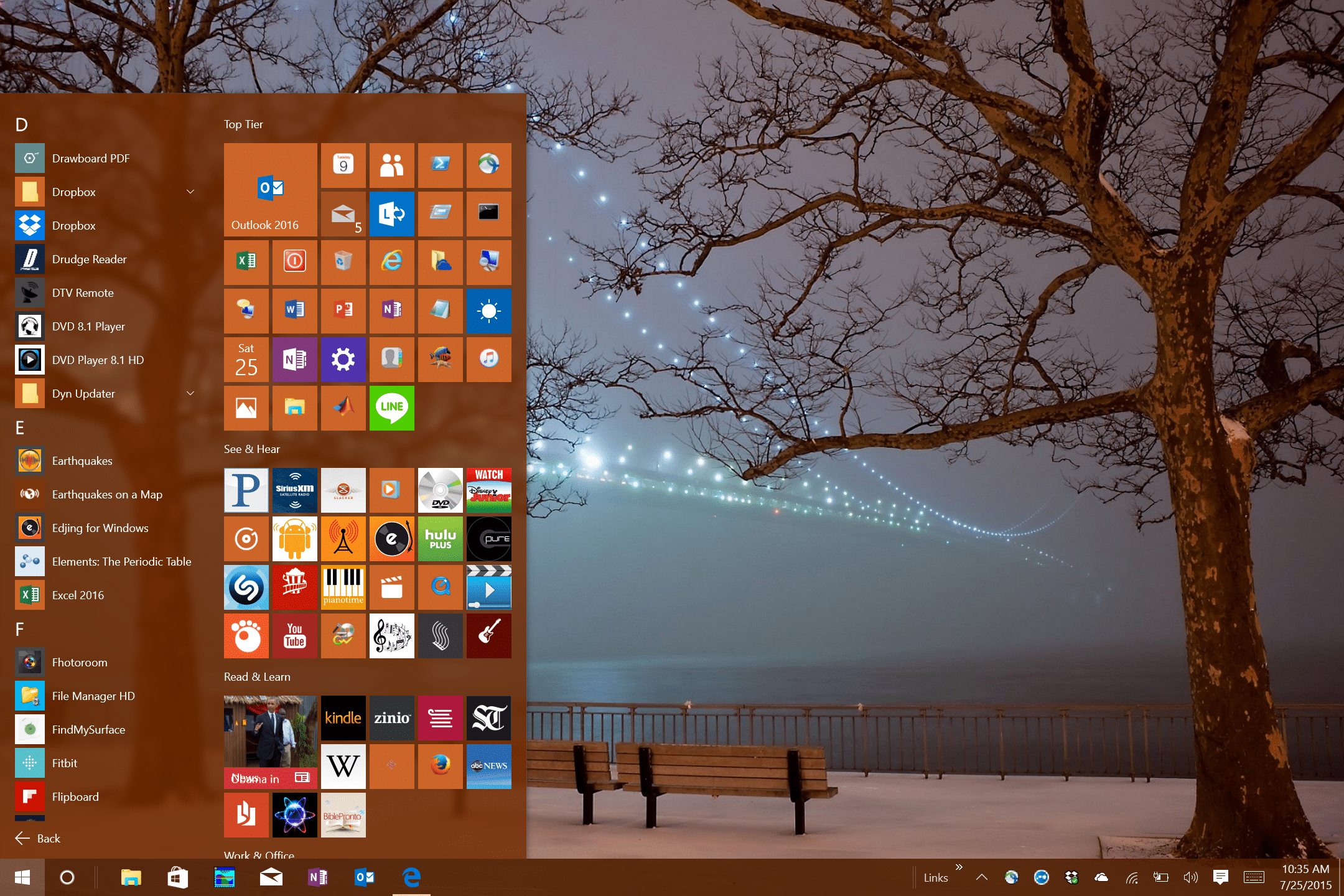Viewport: 1344px width, 896px height.
Task: Open Action Center notification icon
Action: point(1220,877)
